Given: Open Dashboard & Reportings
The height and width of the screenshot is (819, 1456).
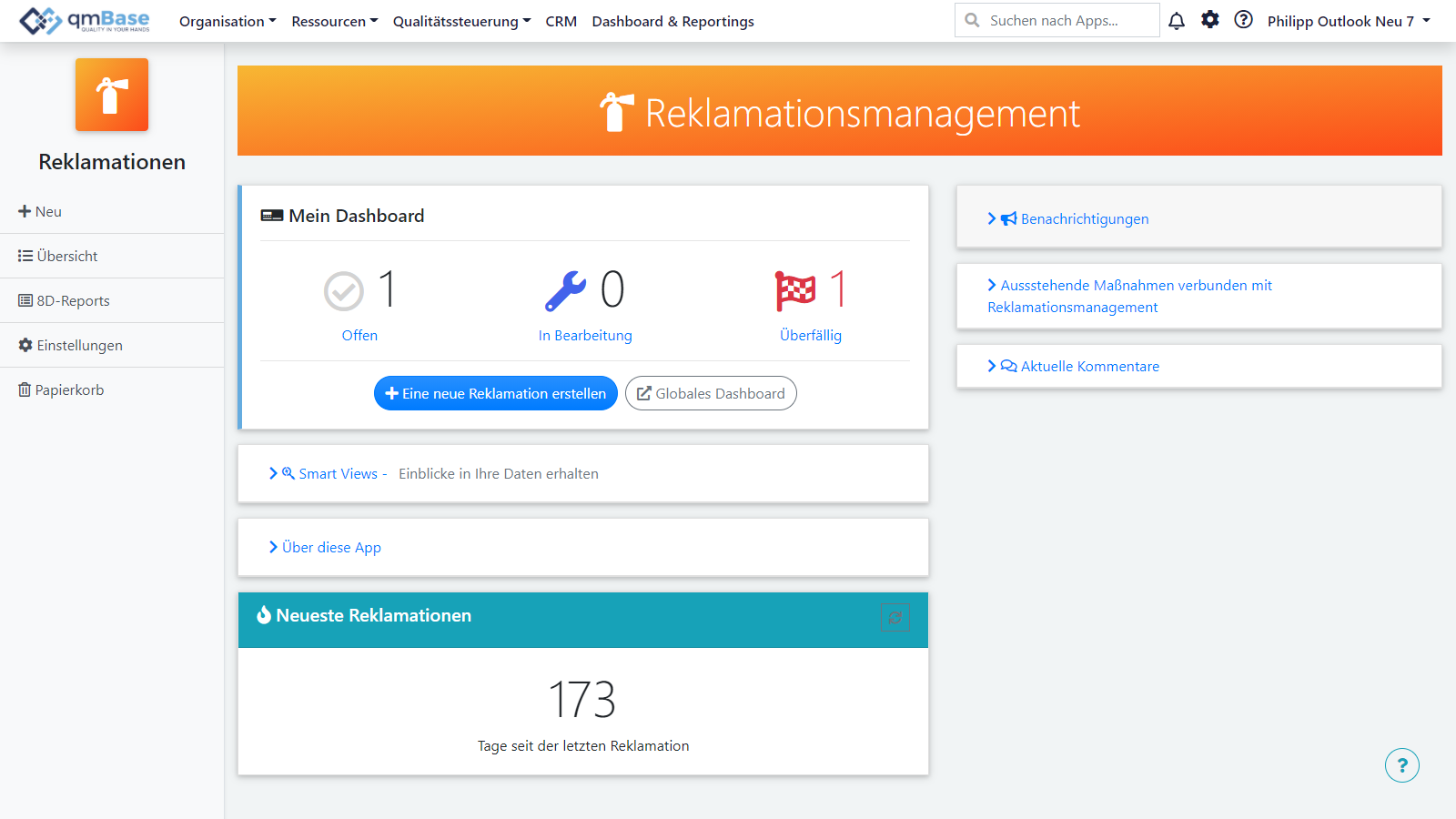Looking at the screenshot, I should coord(673,21).
